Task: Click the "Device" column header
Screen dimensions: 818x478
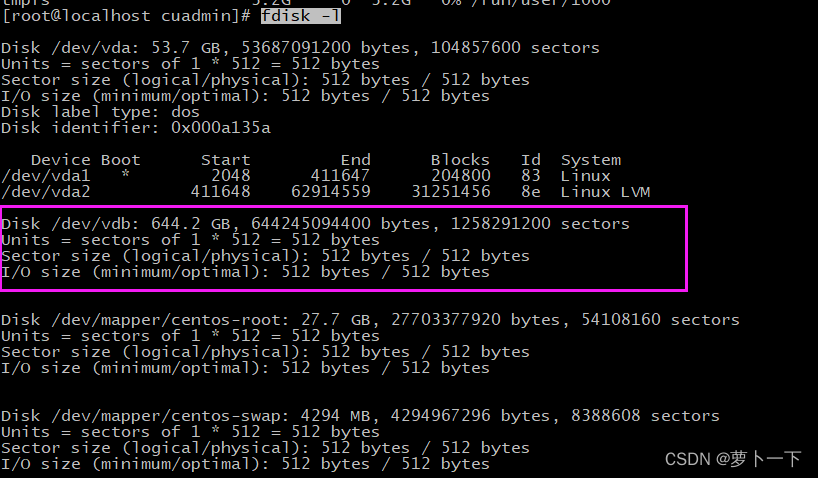Action: [61, 160]
